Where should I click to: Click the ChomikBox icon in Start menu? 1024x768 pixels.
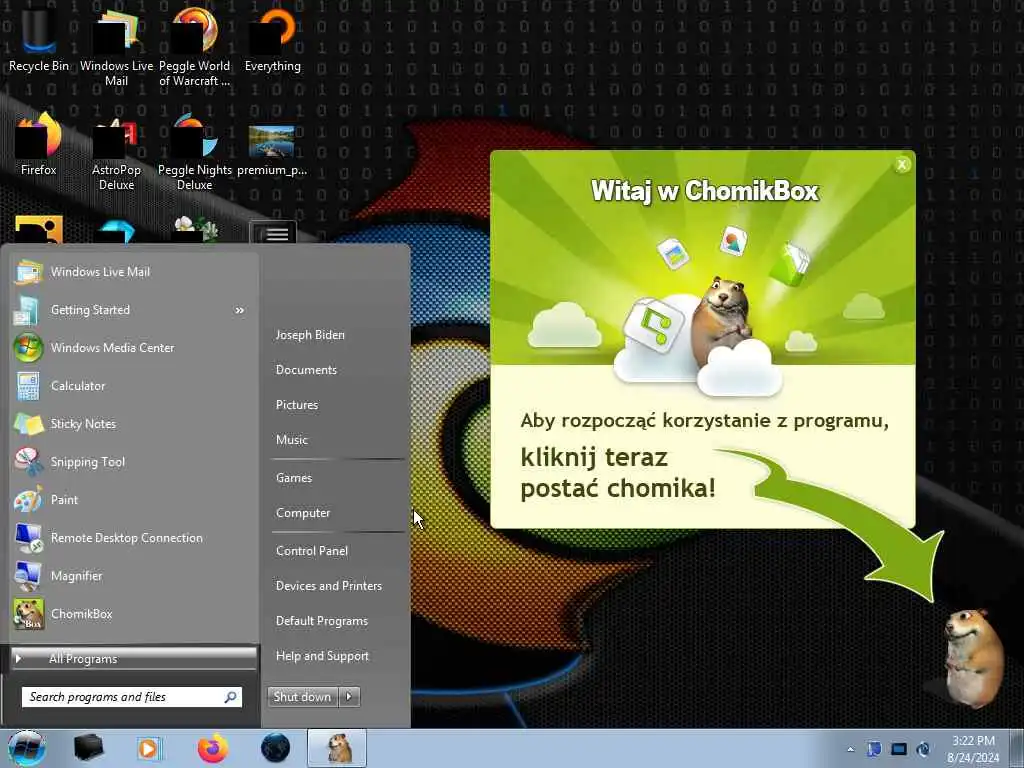[28, 614]
